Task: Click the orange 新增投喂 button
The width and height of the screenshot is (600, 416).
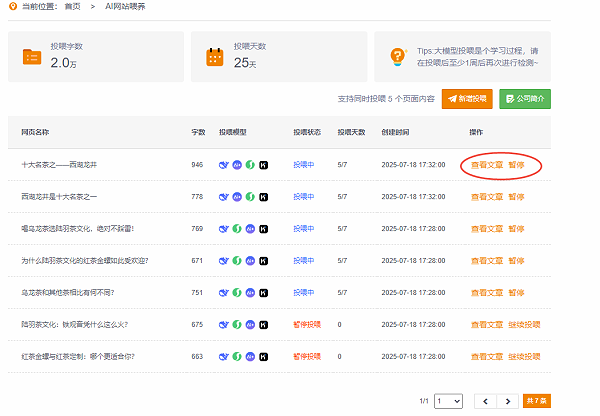Action: coord(467,99)
